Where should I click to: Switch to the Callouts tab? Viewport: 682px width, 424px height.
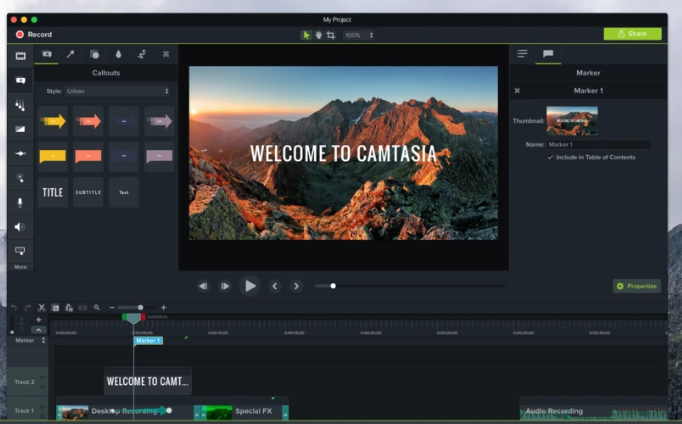pos(47,54)
